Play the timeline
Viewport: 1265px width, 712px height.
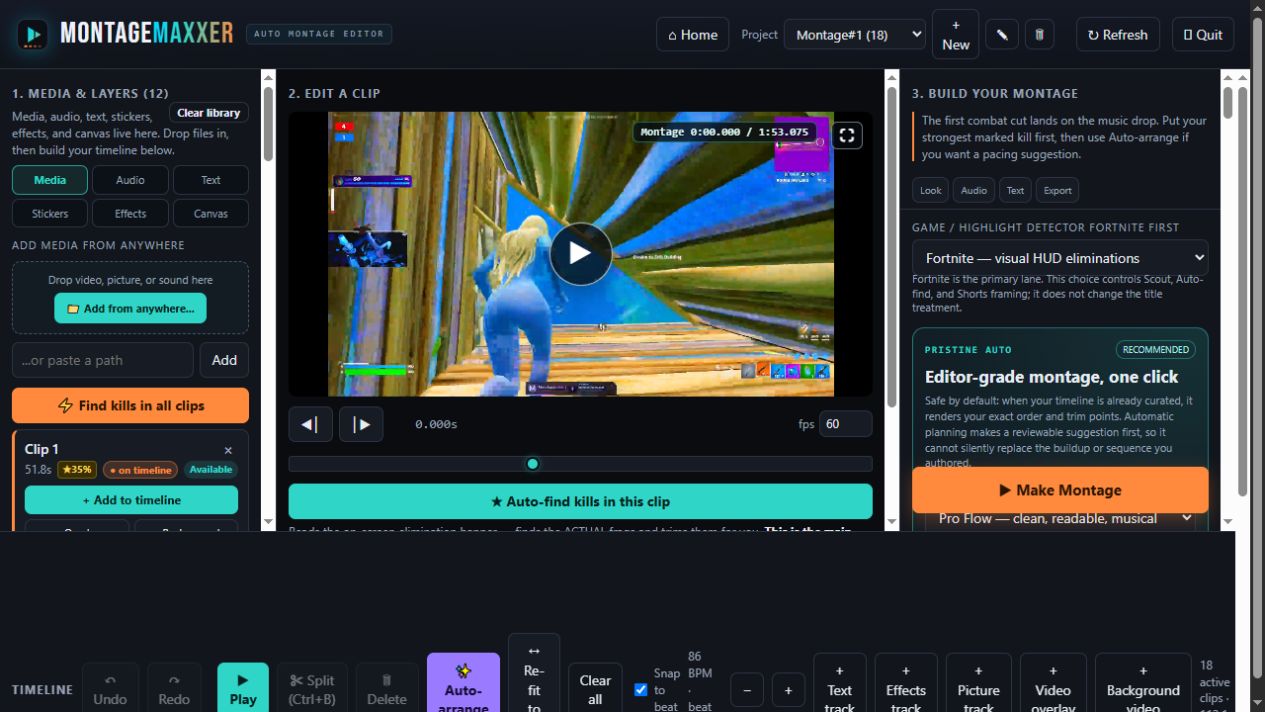243,690
